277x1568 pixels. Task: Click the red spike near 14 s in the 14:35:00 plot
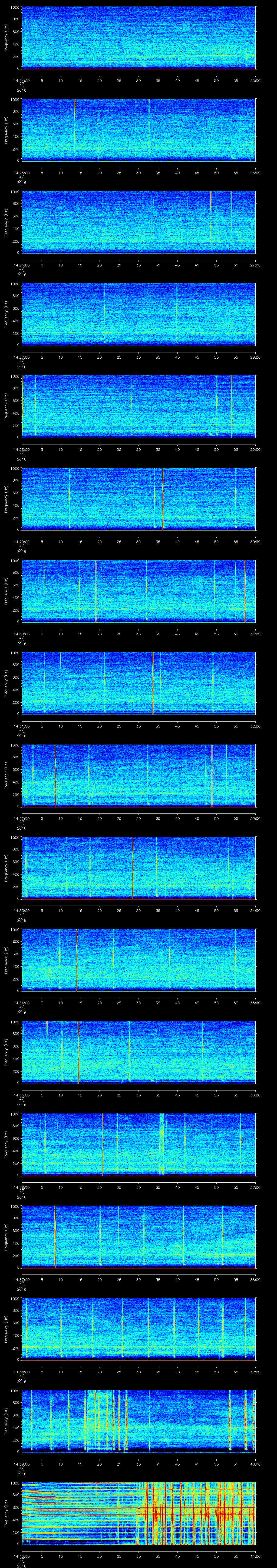click(x=78, y=1052)
